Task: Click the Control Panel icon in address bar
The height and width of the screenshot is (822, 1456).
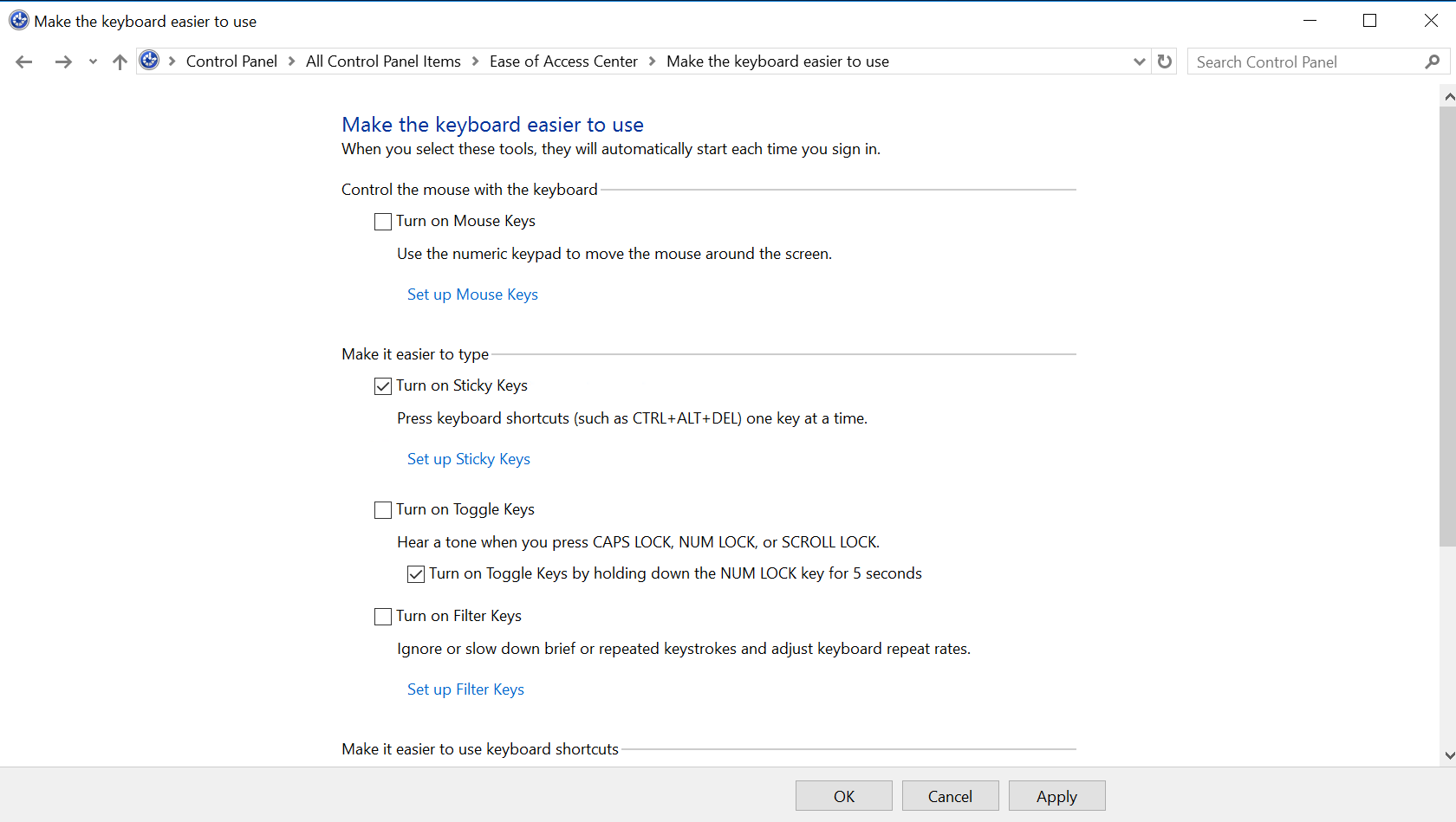Action: click(149, 61)
